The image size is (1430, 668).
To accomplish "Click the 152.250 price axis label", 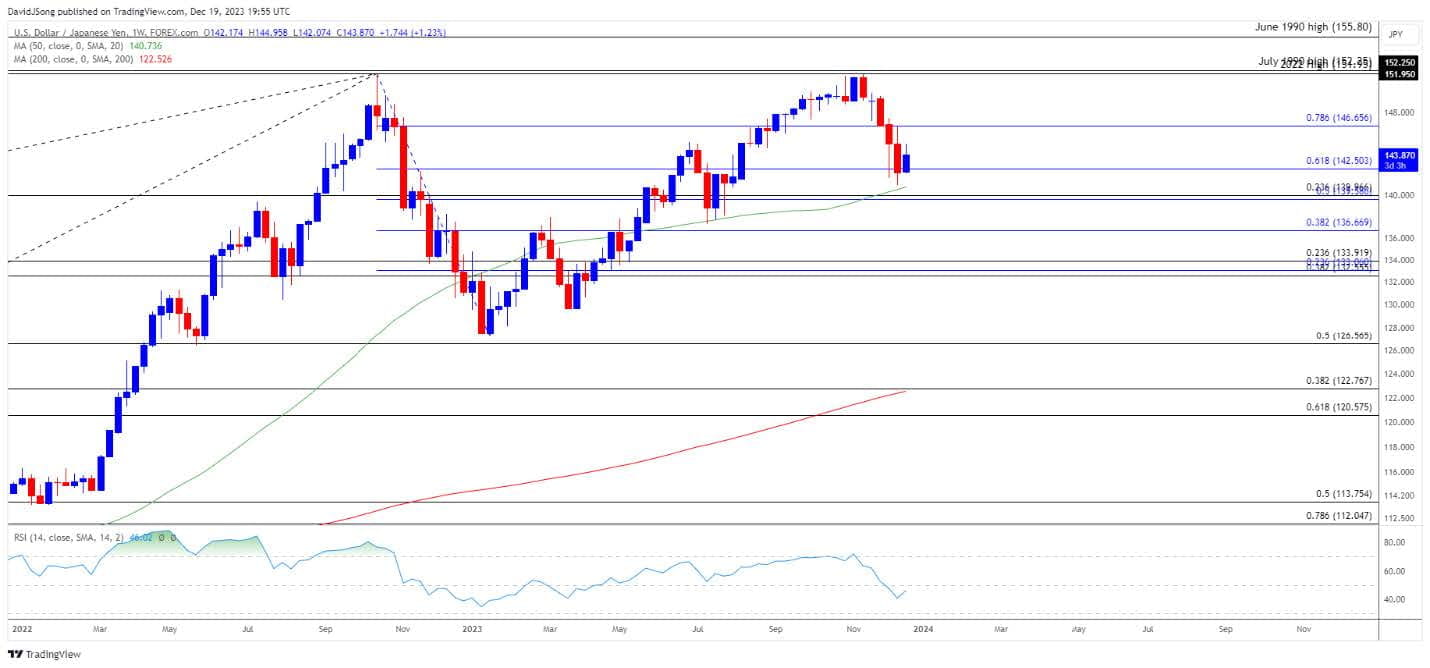I will [1397, 62].
